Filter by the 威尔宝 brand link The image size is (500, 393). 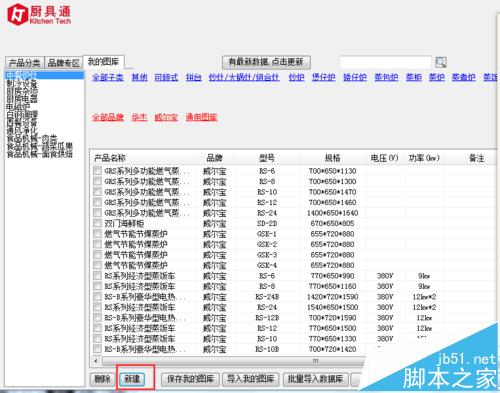(x=166, y=117)
